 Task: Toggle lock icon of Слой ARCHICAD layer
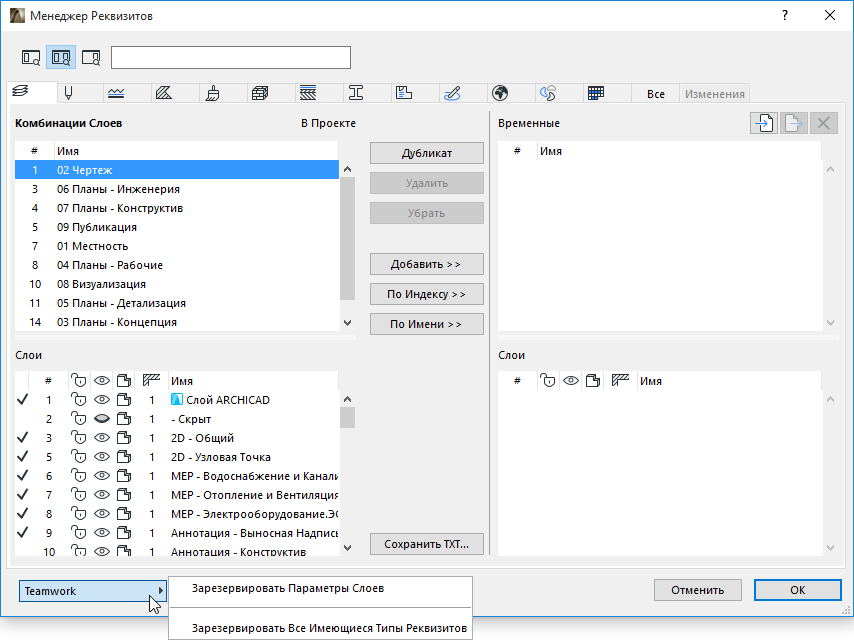(x=79, y=400)
